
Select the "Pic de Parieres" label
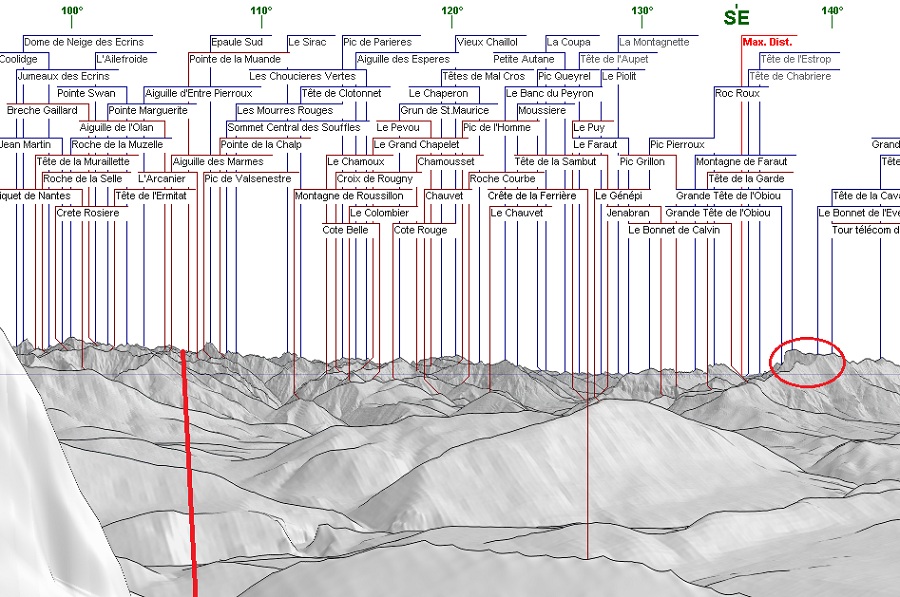point(377,42)
